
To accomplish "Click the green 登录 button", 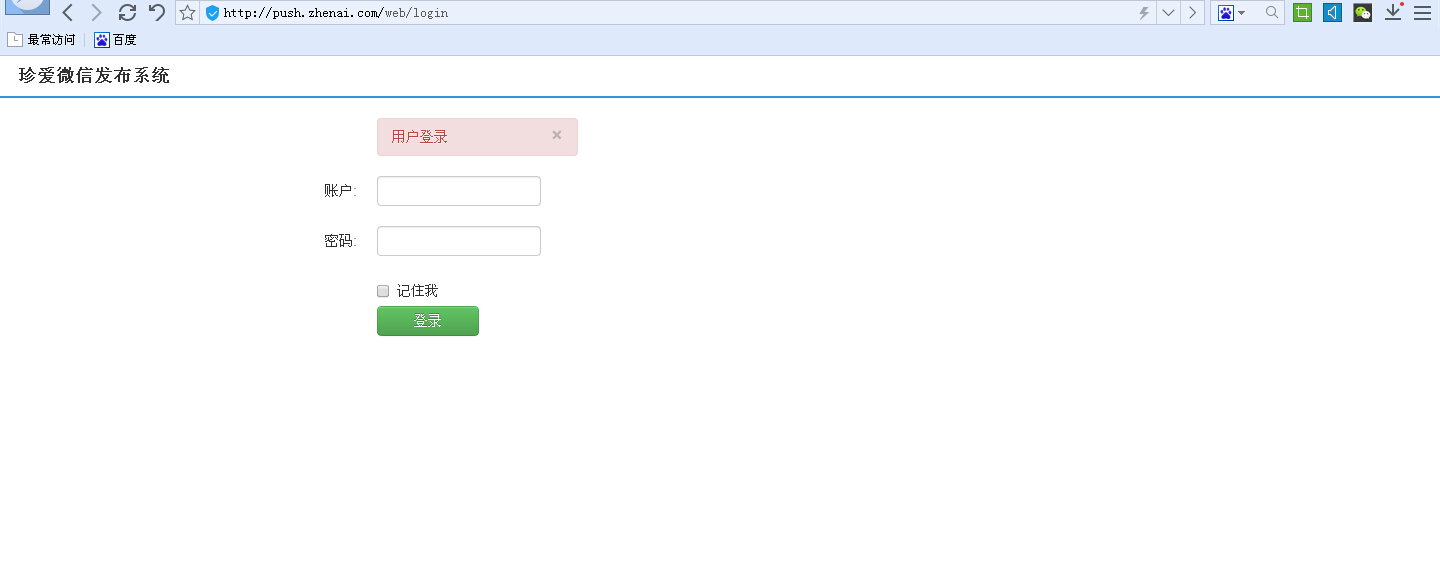I will (428, 321).
